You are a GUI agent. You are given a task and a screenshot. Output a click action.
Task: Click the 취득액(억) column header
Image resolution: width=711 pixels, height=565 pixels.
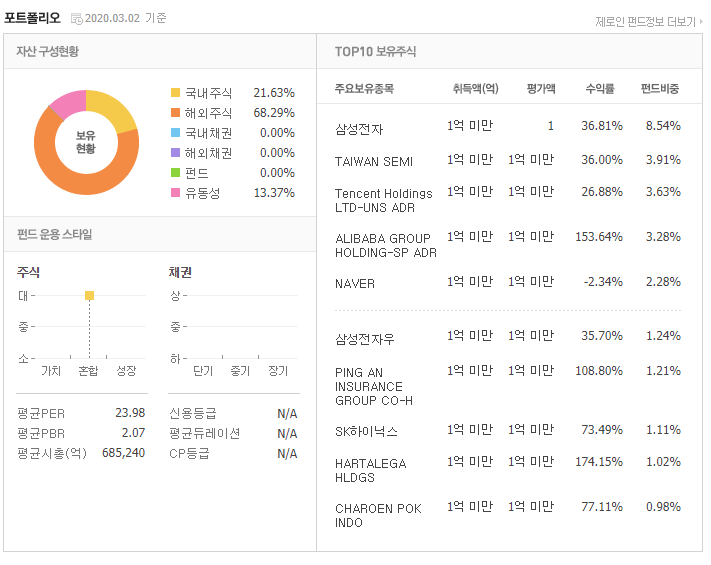pyautogui.click(x=476, y=88)
